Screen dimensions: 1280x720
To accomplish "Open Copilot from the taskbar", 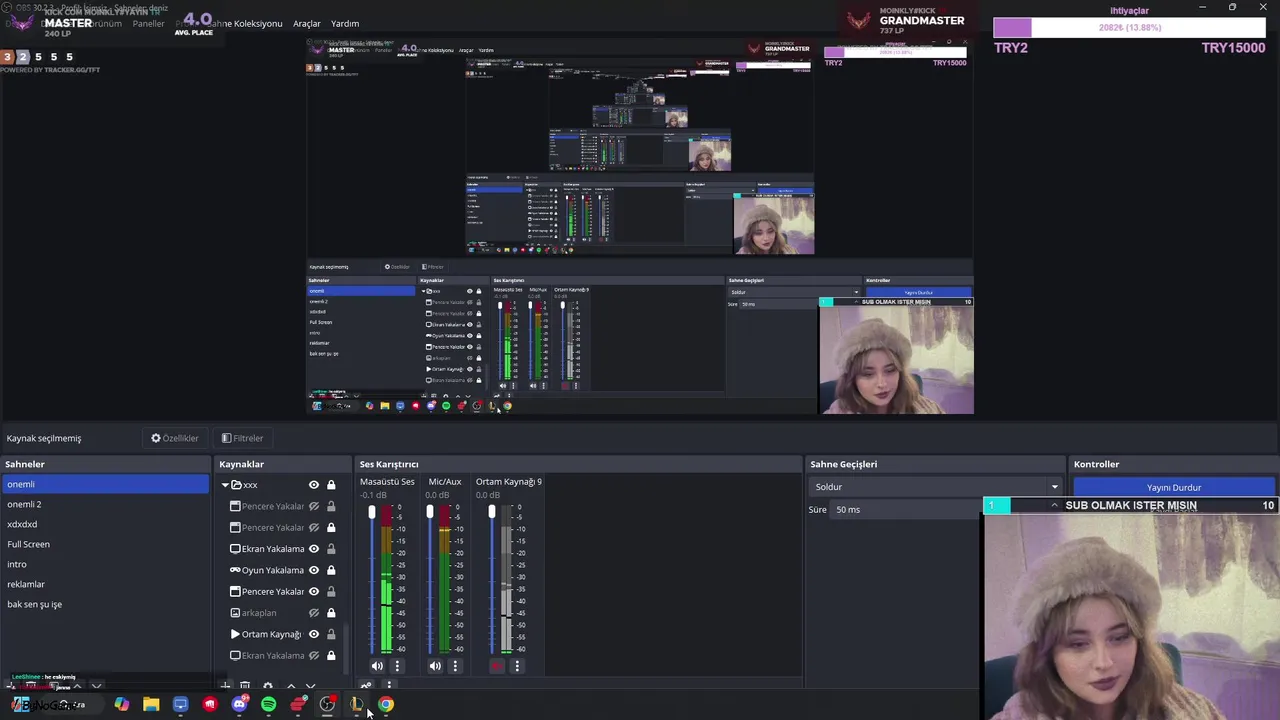I will pos(121,705).
